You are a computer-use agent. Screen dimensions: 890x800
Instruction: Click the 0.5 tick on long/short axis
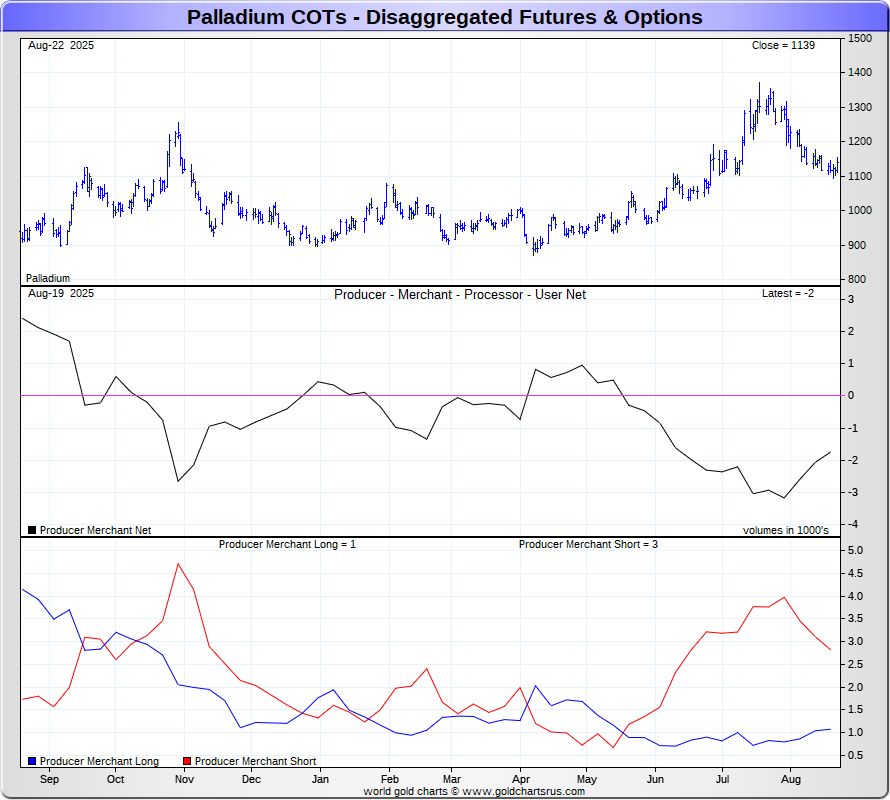tap(855, 755)
